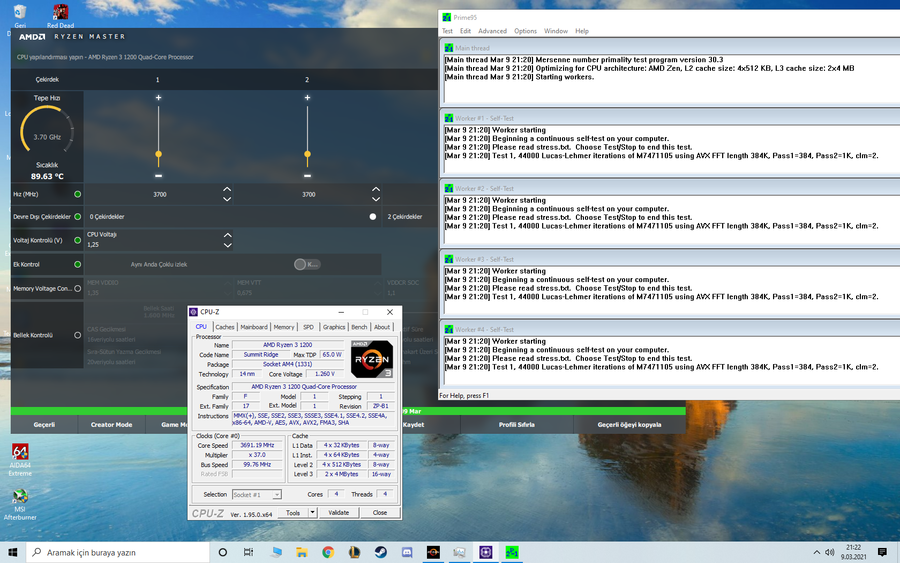The width and height of the screenshot is (900, 563).
Task: Click Profili Sıfırla in Ryzen Master
Action: pos(517,425)
